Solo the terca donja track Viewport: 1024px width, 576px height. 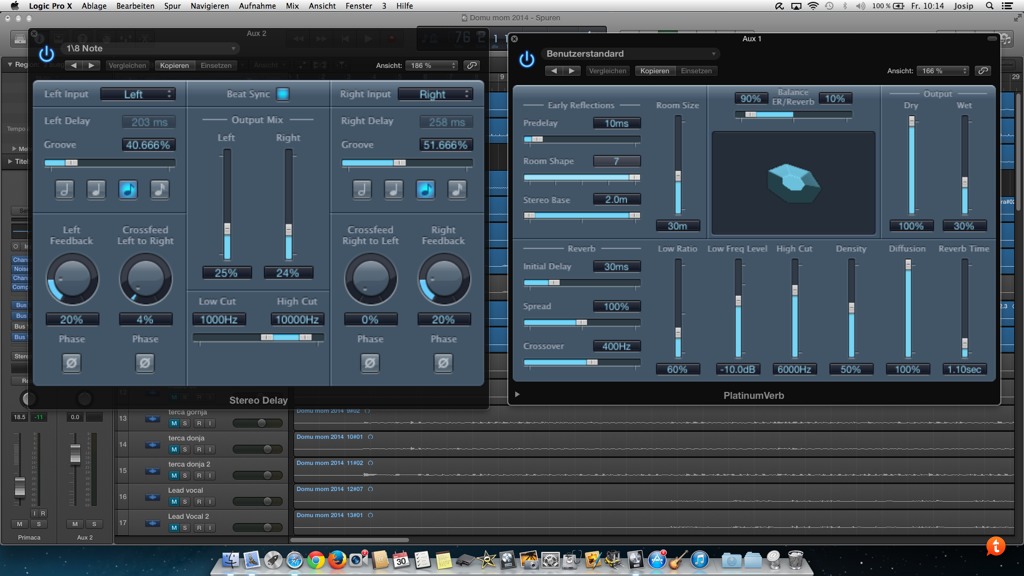click(185, 449)
